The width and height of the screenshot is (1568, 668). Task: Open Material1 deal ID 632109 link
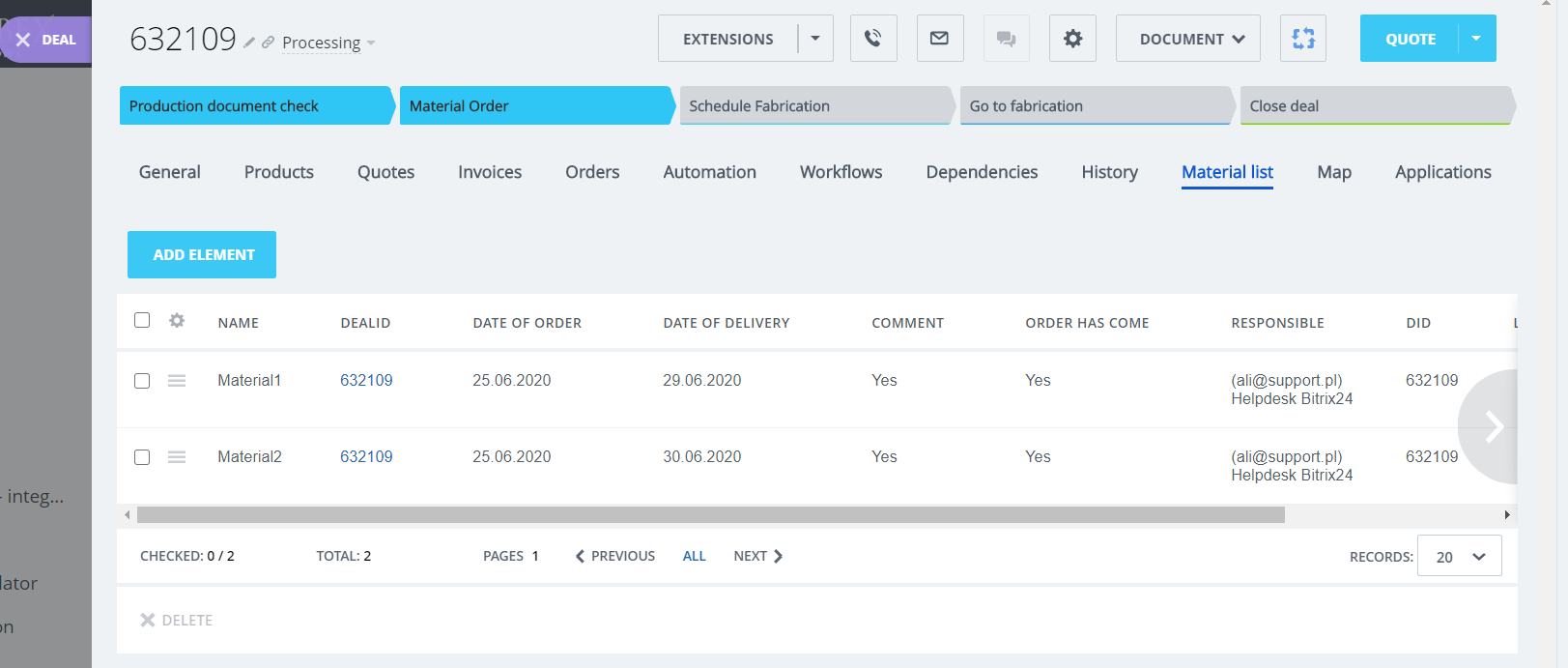366,381
